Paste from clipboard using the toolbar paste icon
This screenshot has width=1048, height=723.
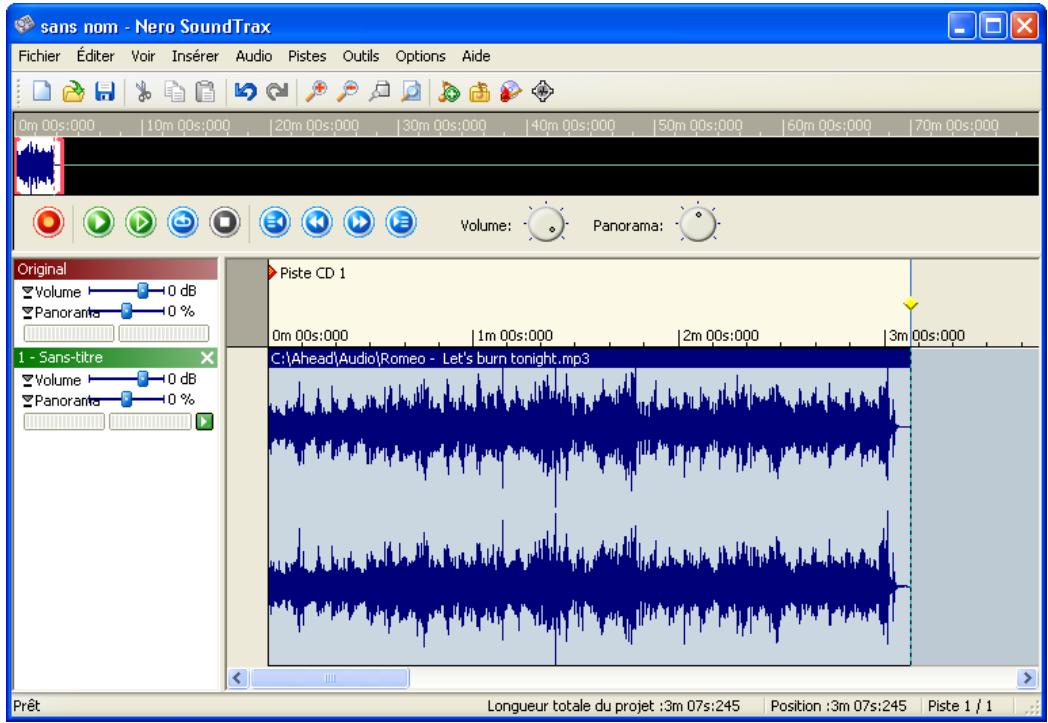click(x=205, y=92)
